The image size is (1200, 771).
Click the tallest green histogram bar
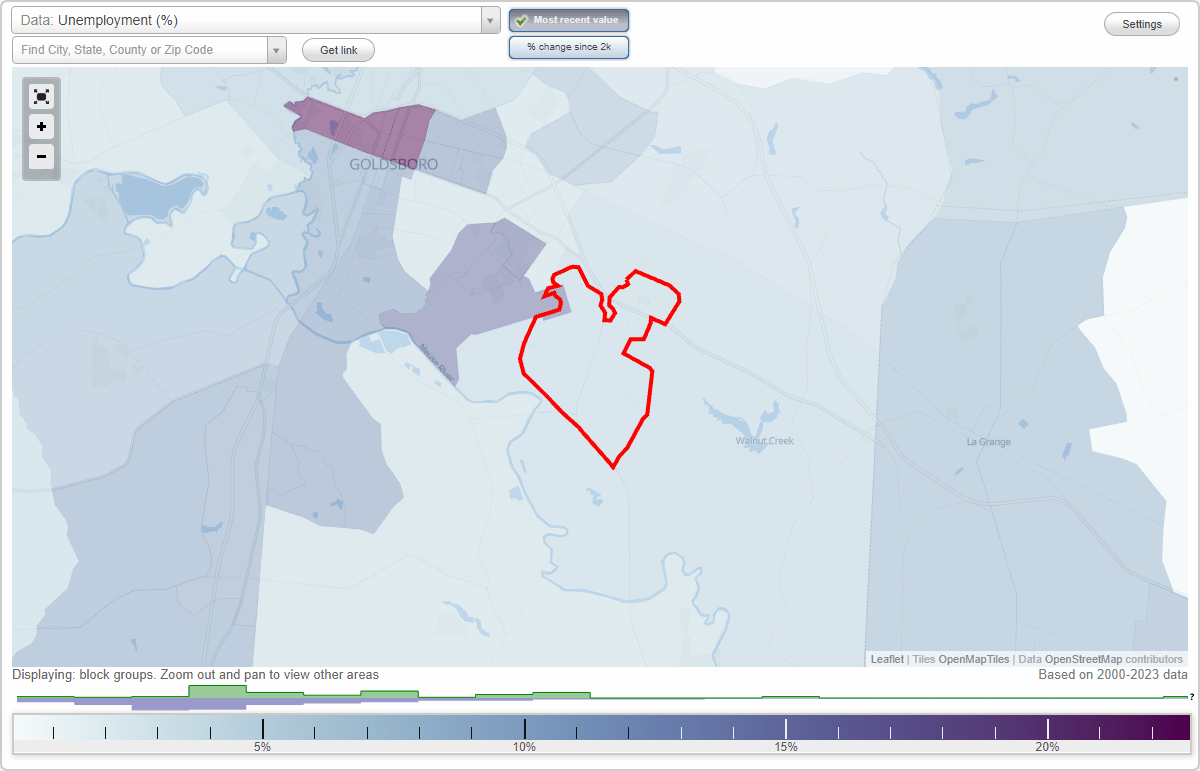tap(217, 691)
